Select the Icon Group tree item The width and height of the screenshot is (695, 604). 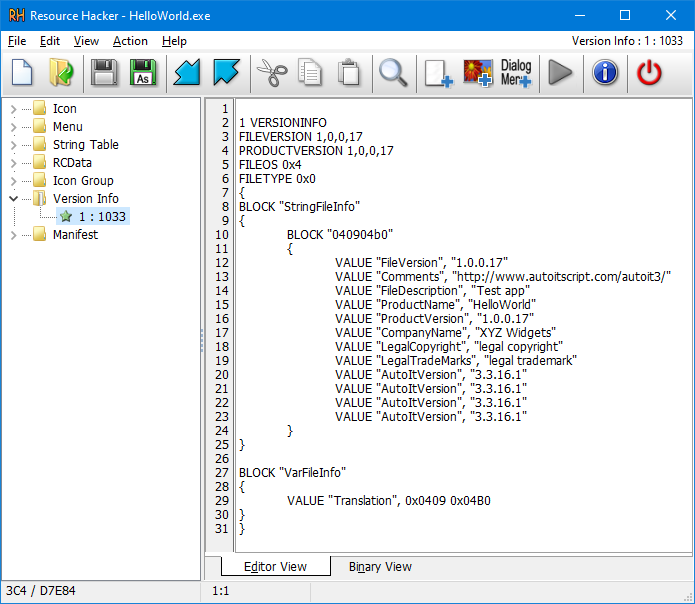click(83, 181)
